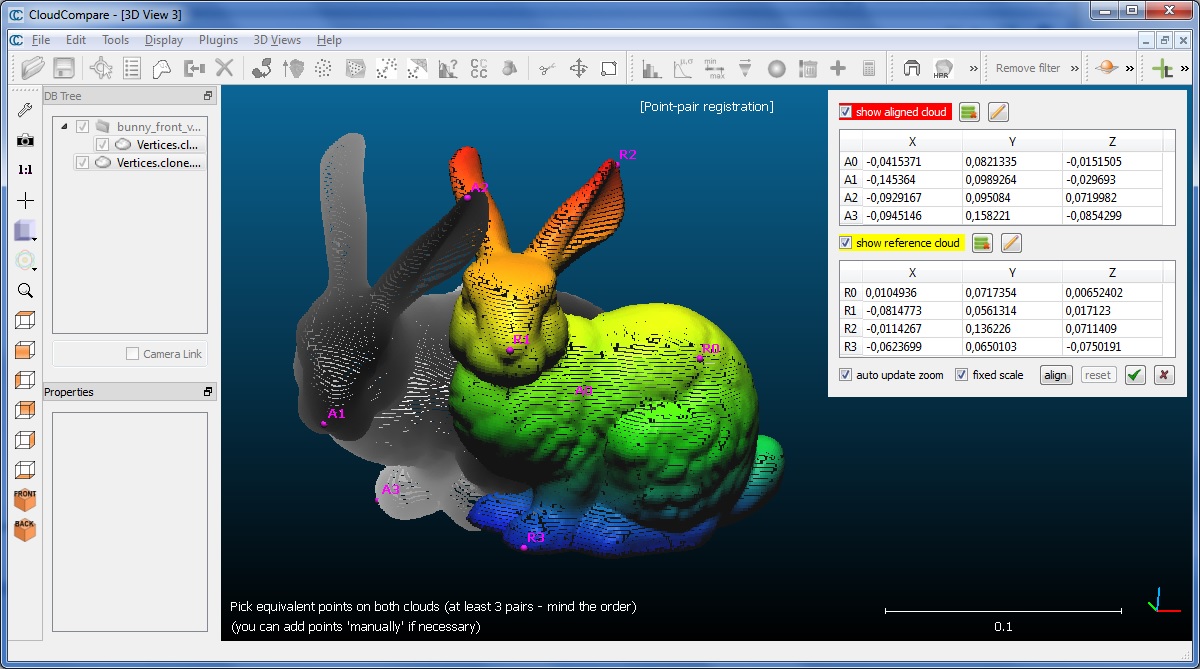Open the Segment tool (scissors icon)
The image size is (1200, 669).
point(547,68)
